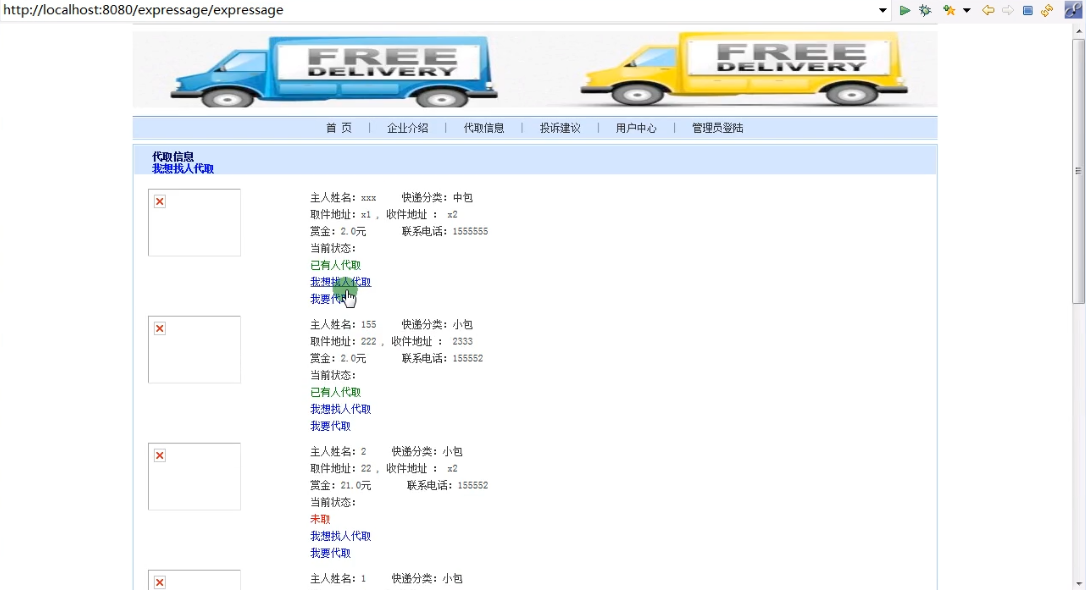Click the broken image beside the xxx record
1086x590 pixels.
click(195, 222)
